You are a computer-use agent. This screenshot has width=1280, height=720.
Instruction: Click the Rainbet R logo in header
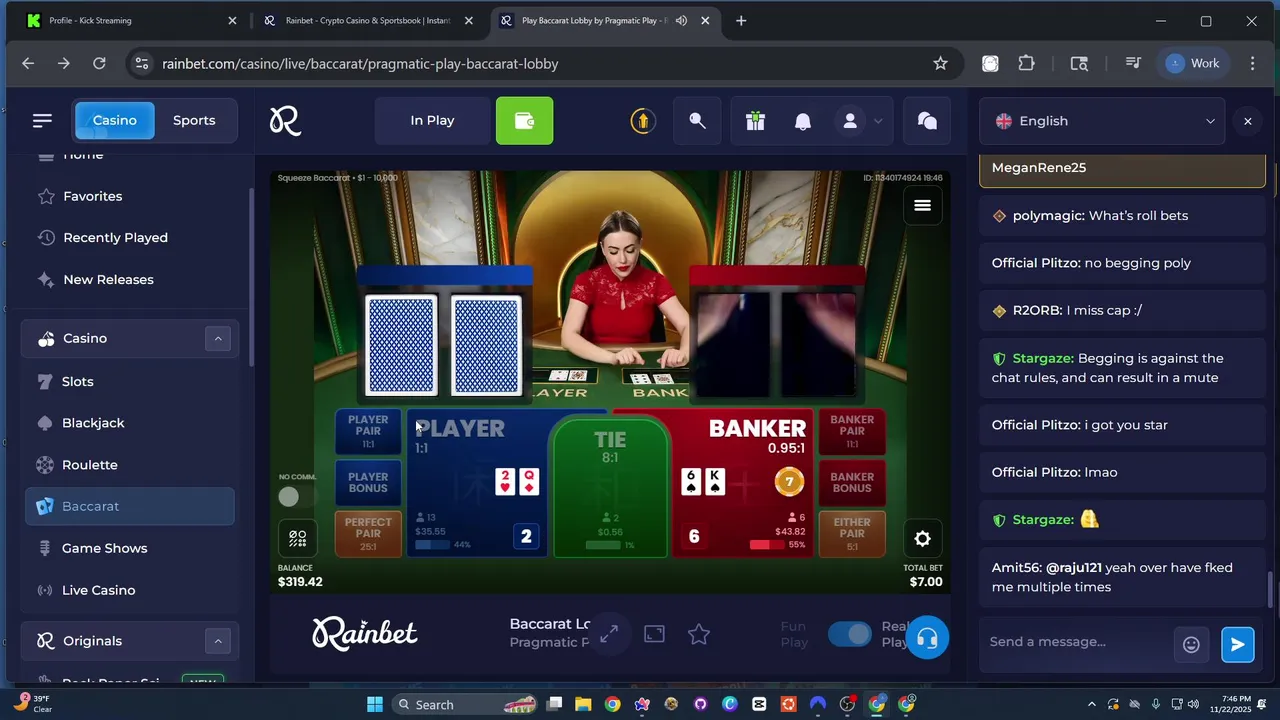(x=285, y=121)
